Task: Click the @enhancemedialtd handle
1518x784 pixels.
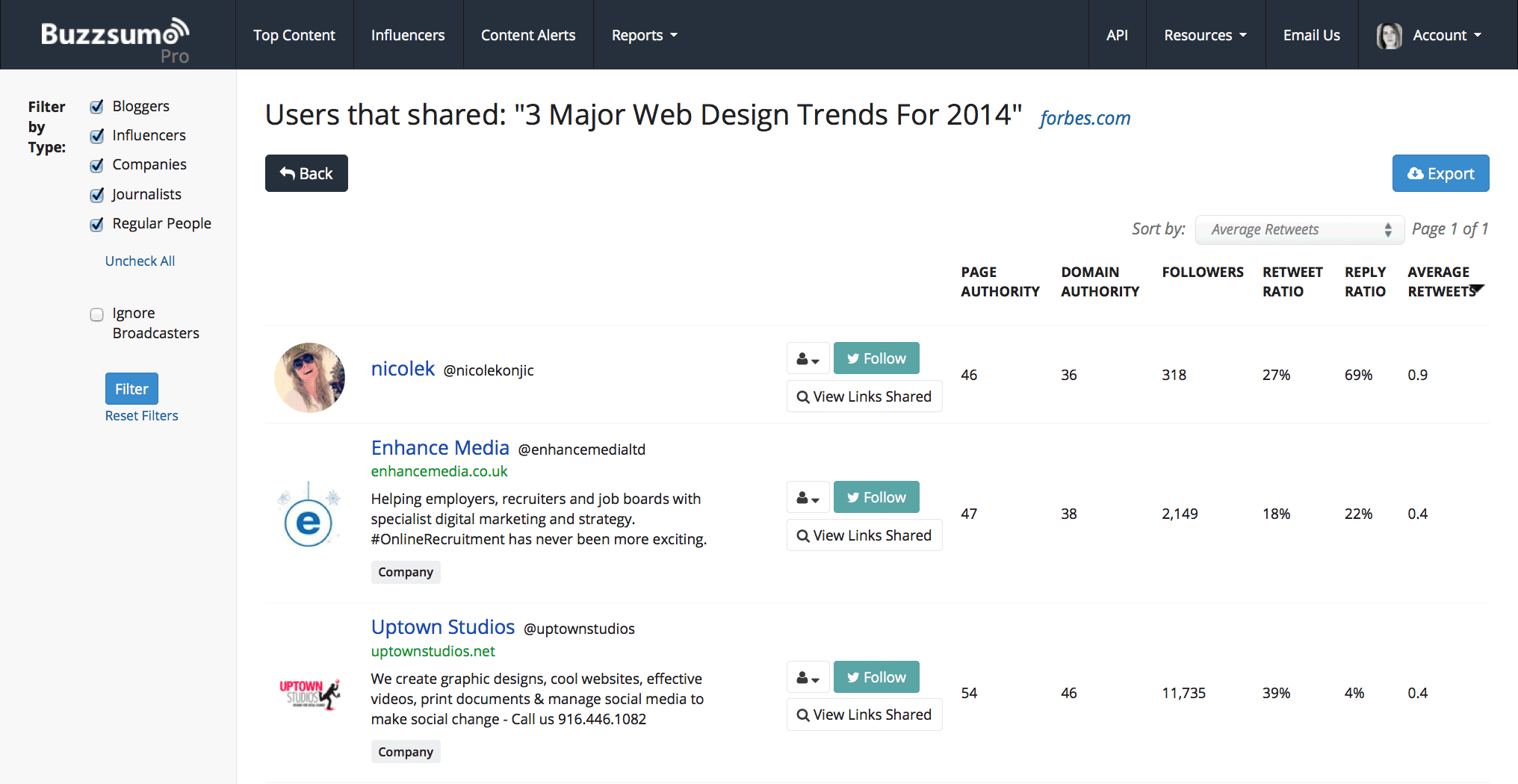Action: [582, 449]
